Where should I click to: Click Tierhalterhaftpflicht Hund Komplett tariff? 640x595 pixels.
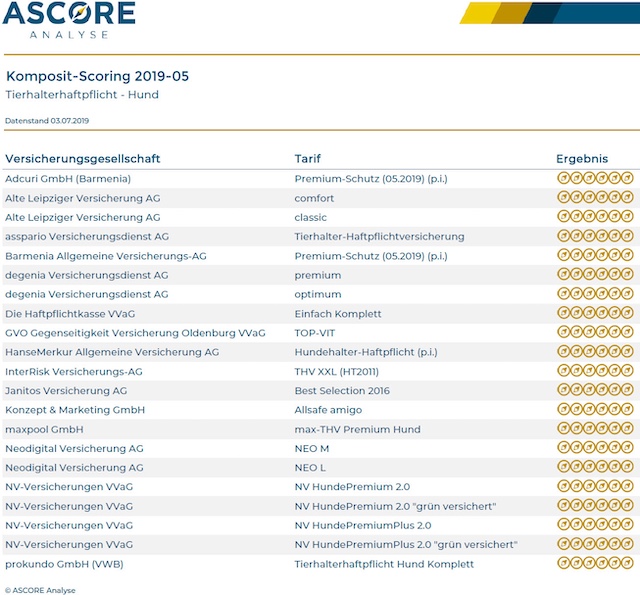(x=384, y=564)
